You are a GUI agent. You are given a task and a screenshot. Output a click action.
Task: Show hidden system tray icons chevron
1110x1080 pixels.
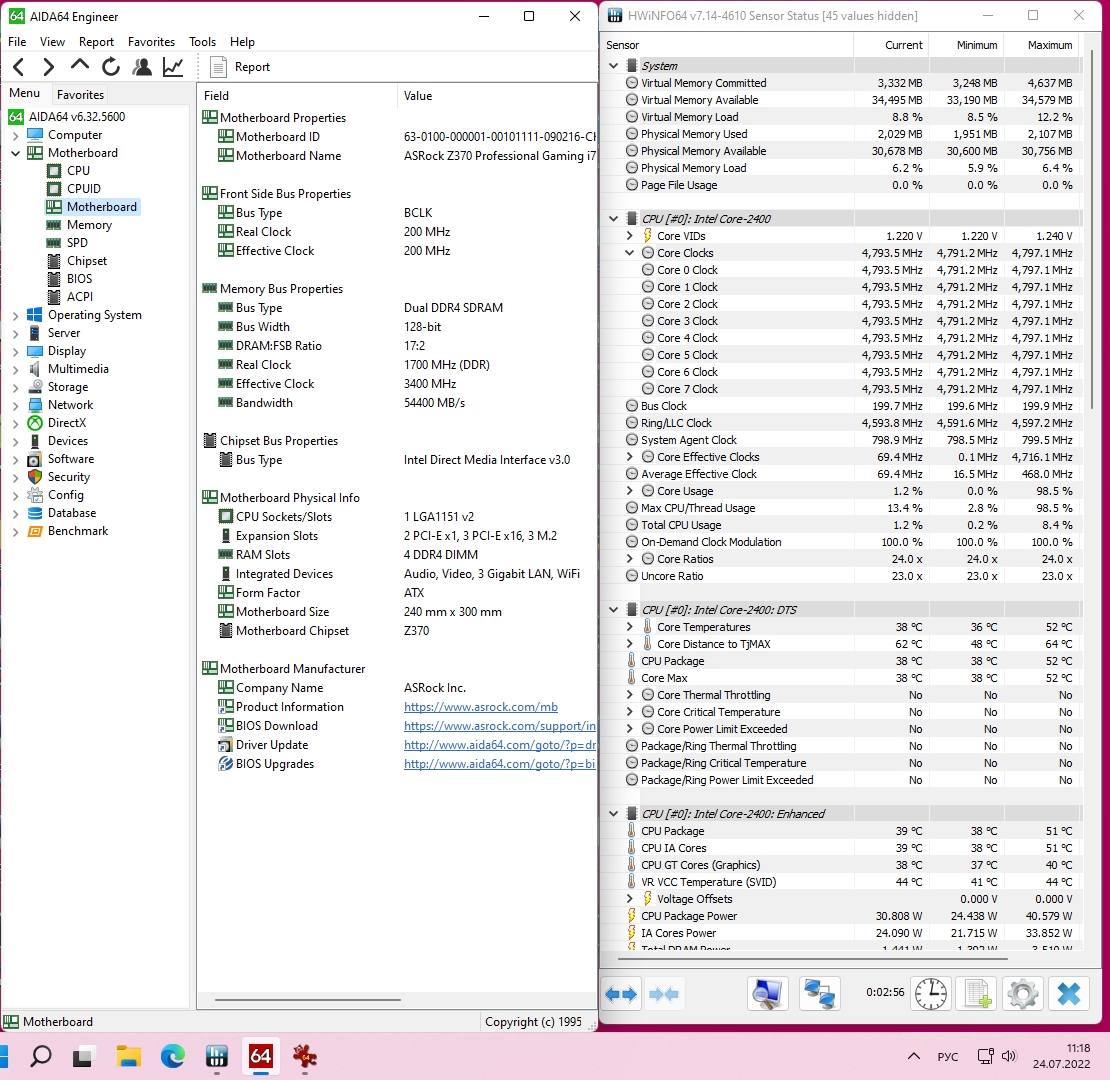tap(914, 1057)
